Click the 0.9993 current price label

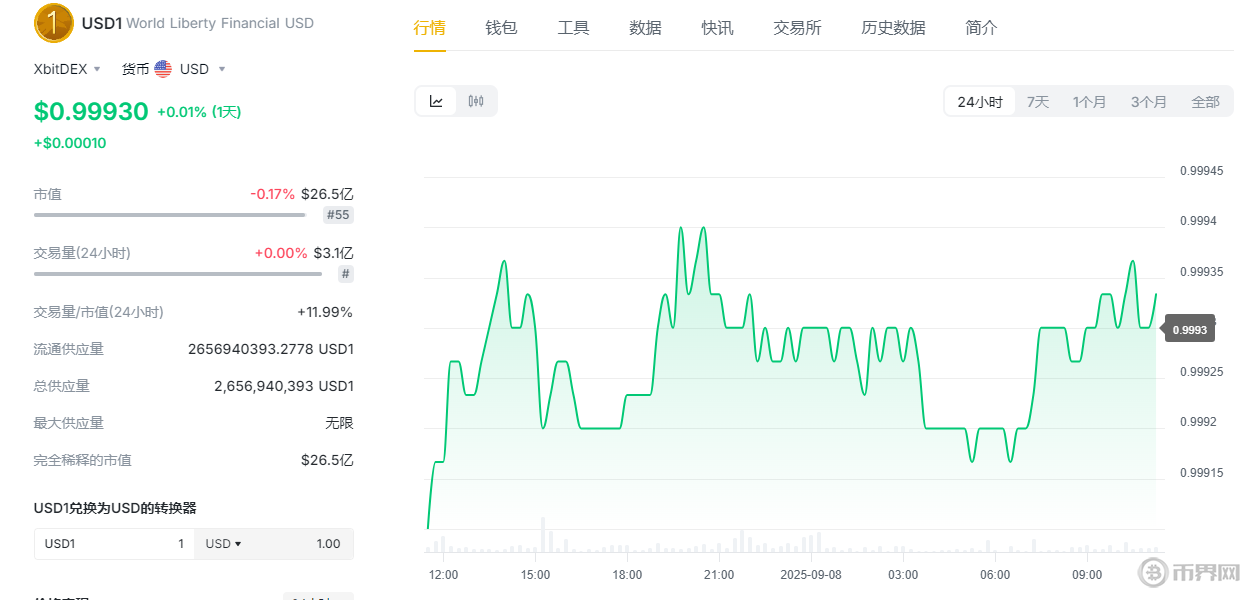click(1189, 329)
